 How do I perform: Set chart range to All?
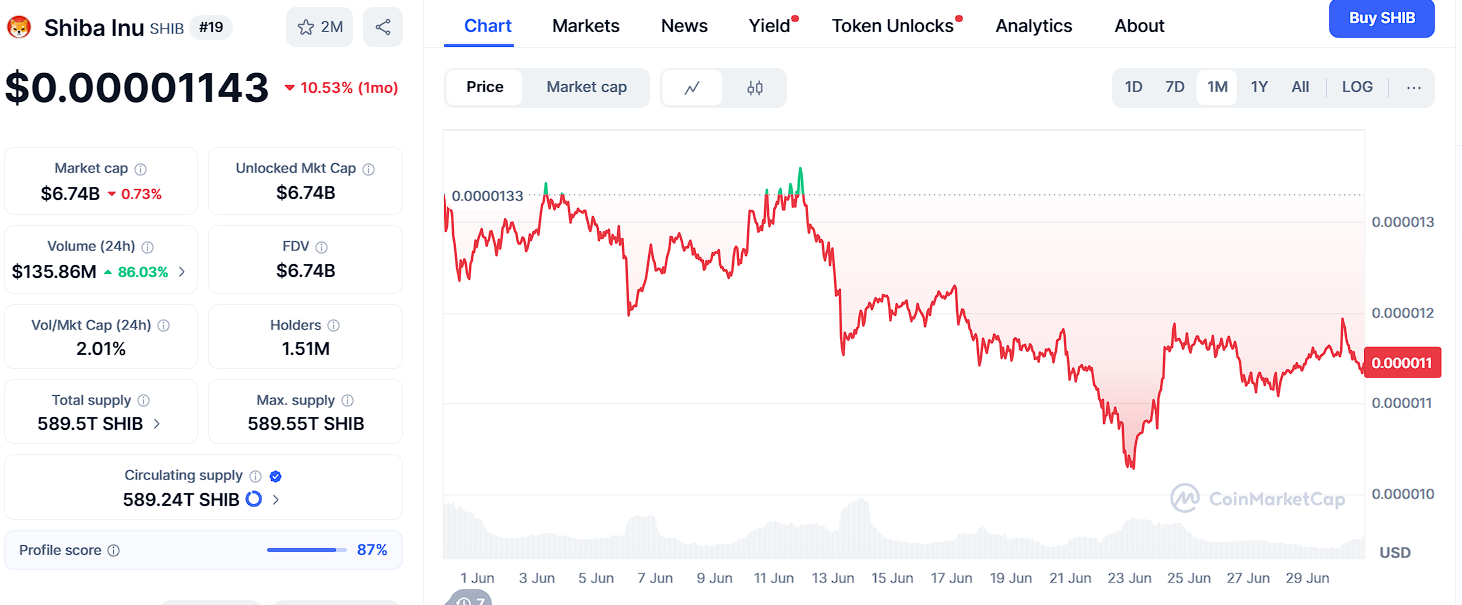1300,87
